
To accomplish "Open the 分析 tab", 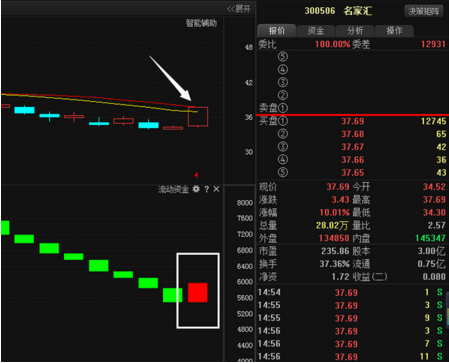I will click(355, 31).
